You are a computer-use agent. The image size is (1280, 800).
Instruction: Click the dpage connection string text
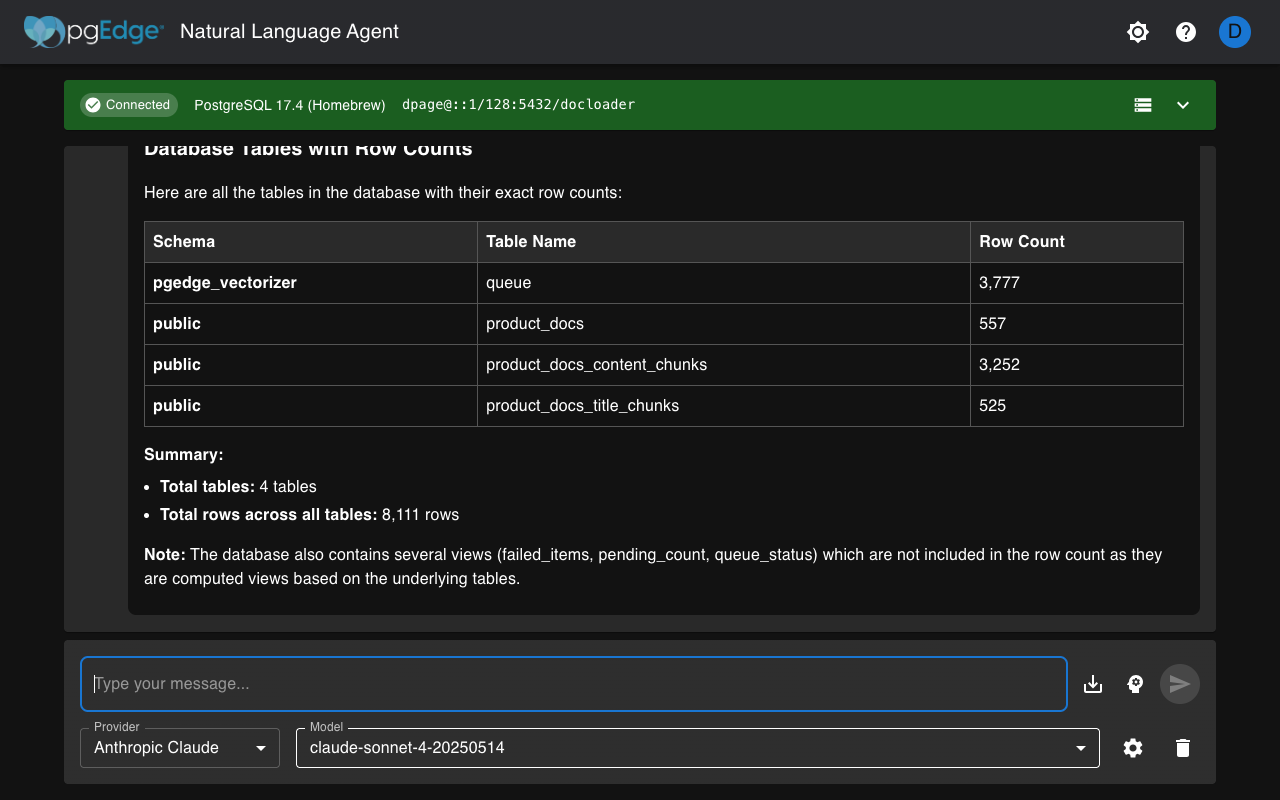tap(518, 105)
